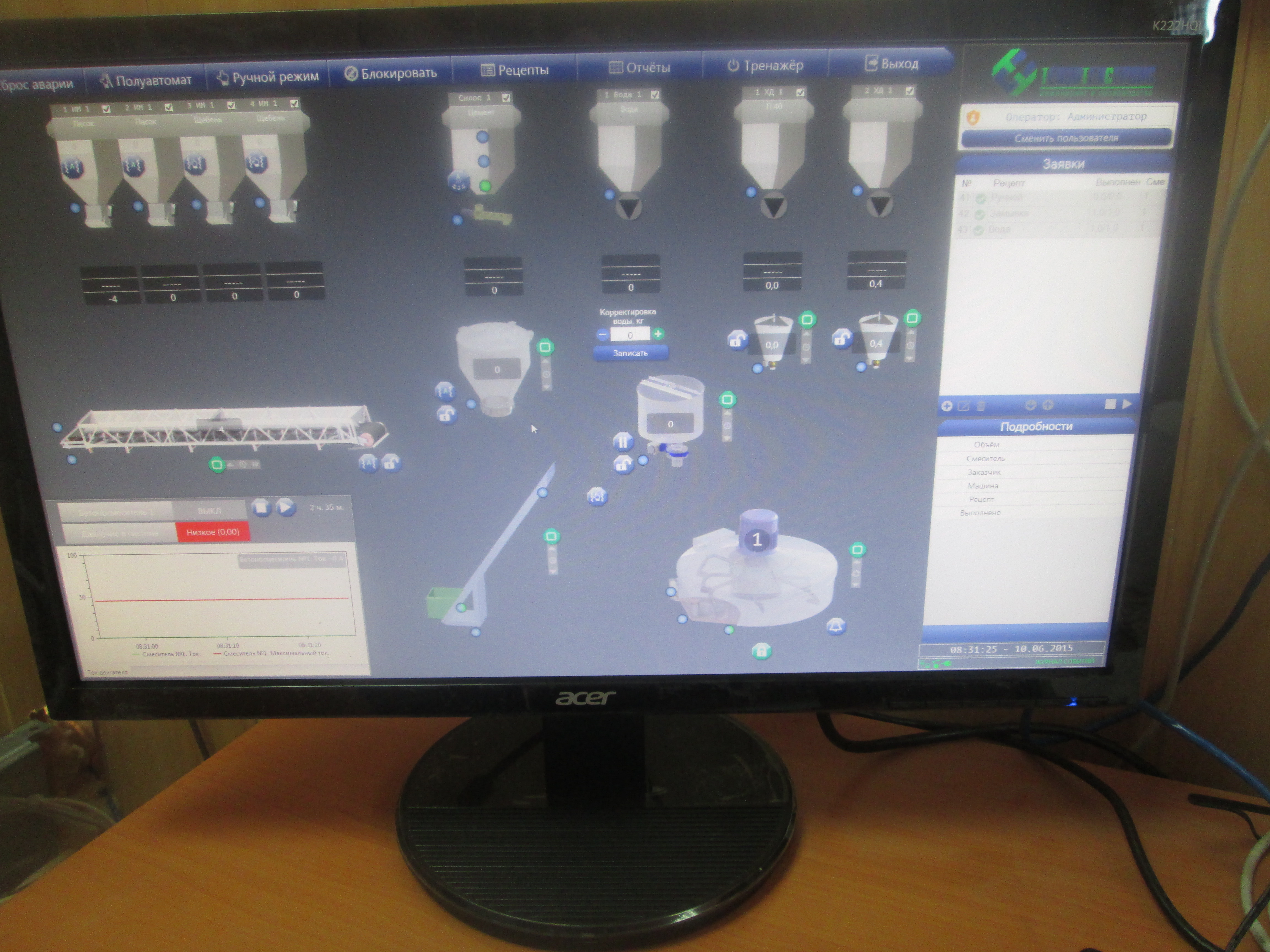
Task: Click green lock icon below mixer
Action: coord(761,651)
